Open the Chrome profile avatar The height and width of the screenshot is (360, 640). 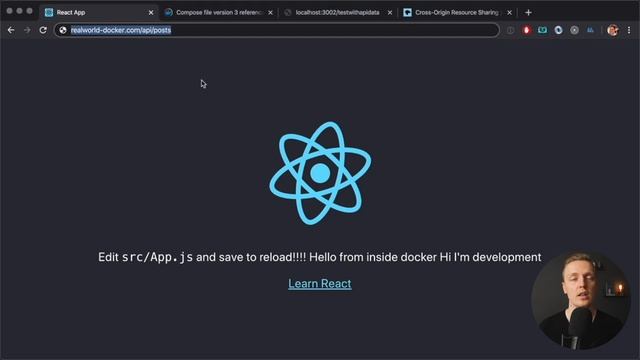click(613, 30)
